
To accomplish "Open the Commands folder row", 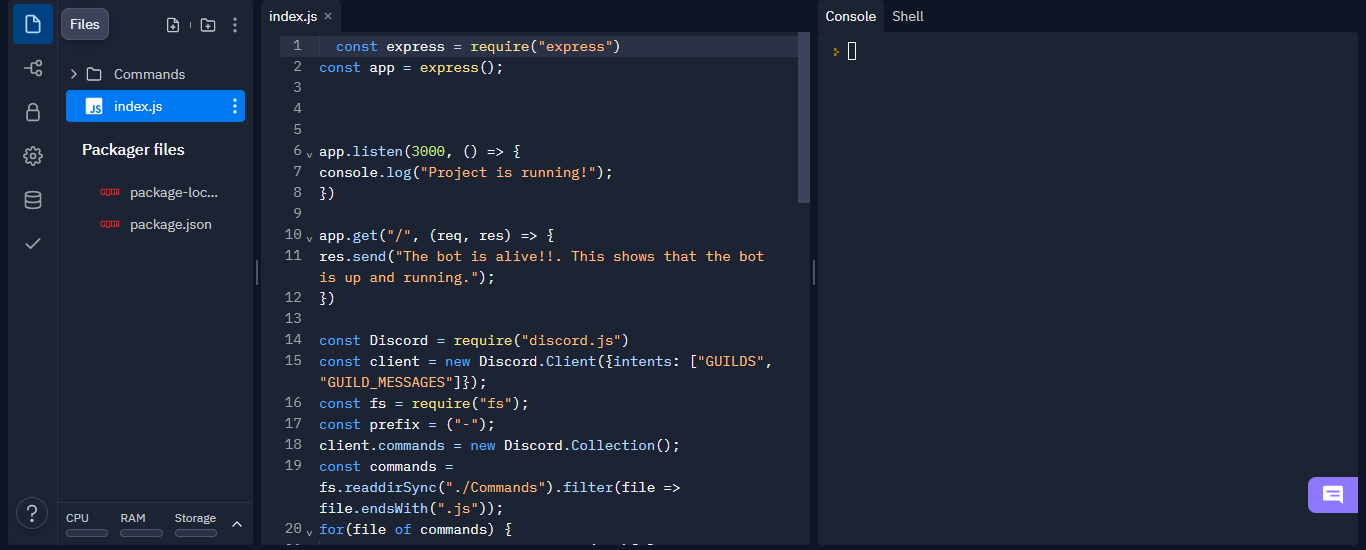I will (x=155, y=74).
